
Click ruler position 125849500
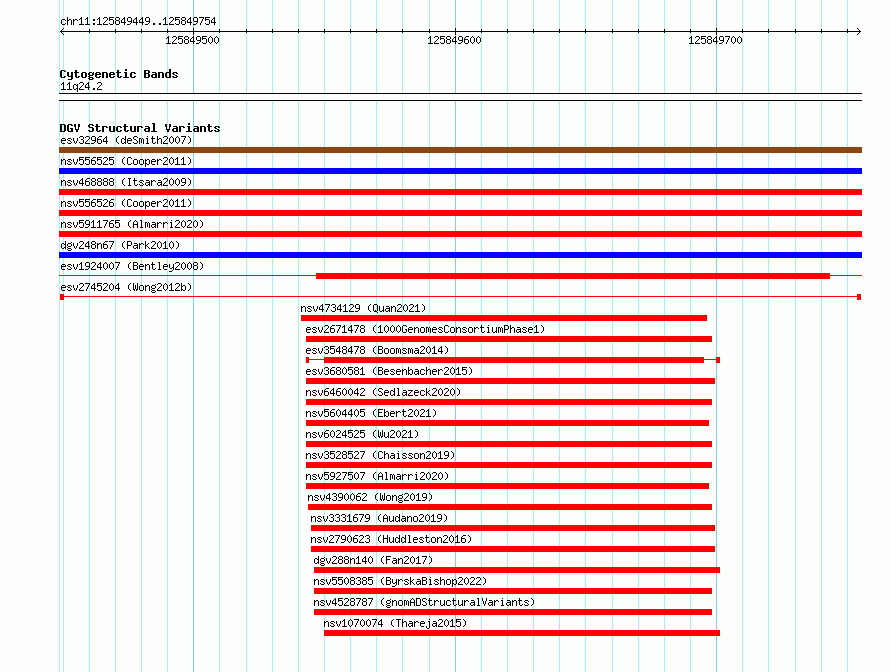(192, 40)
